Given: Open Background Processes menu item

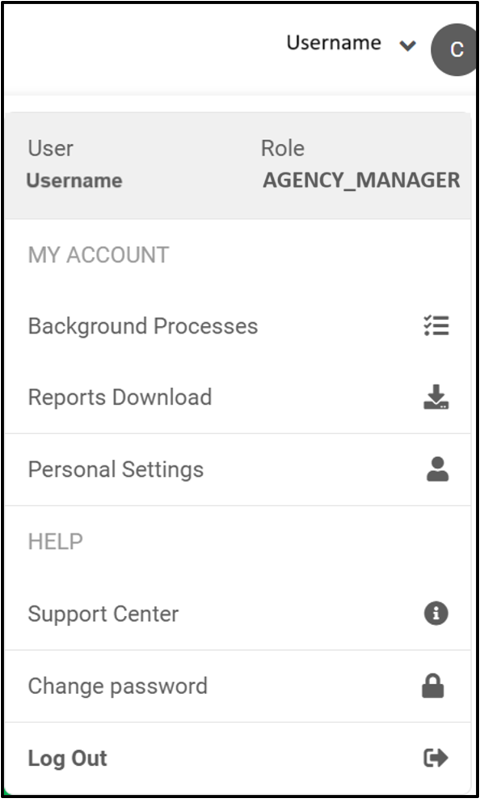Looking at the screenshot, I should 237,326.
